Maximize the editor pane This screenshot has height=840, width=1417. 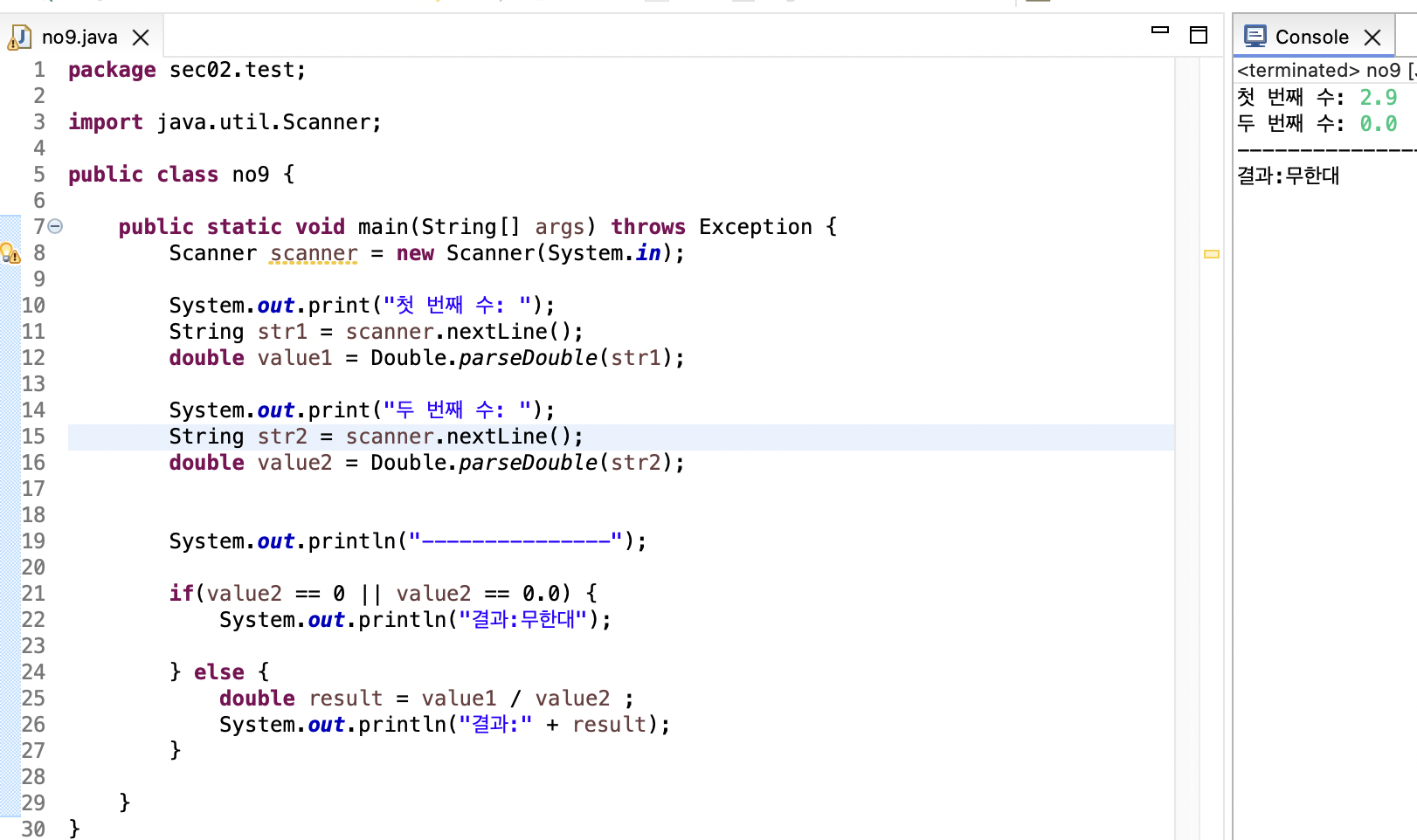coord(1199,35)
